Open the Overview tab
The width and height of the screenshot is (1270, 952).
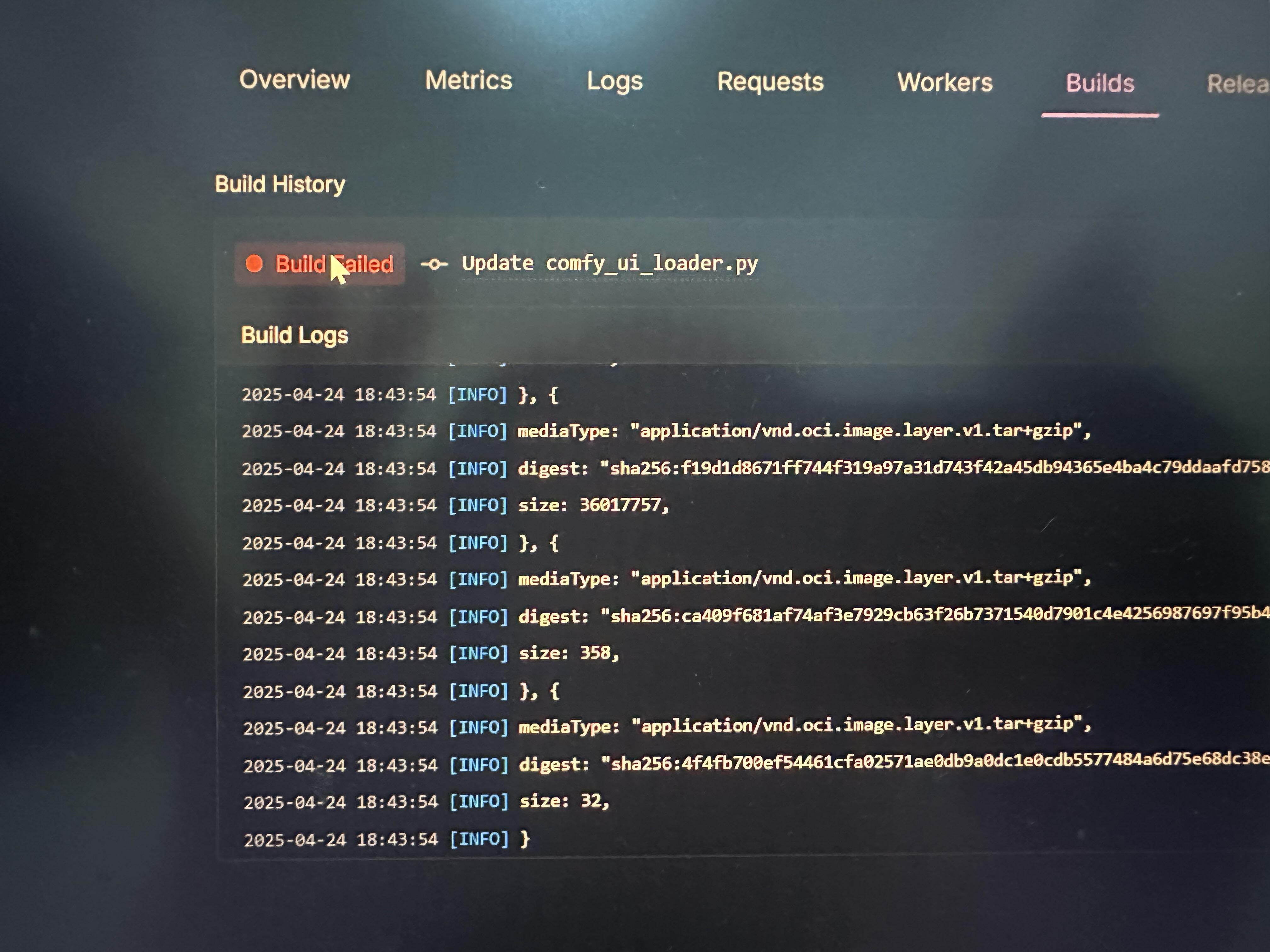coord(295,79)
